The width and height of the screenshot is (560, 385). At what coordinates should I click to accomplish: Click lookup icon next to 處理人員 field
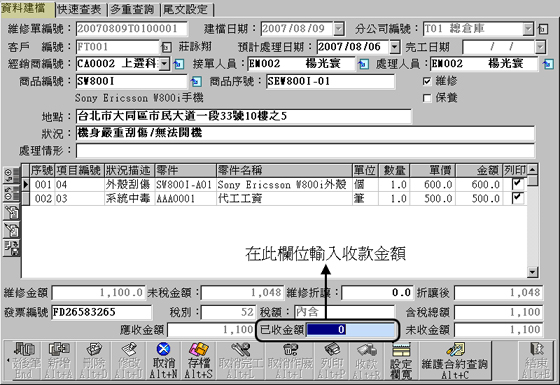pyautogui.click(x=548, y=64)
